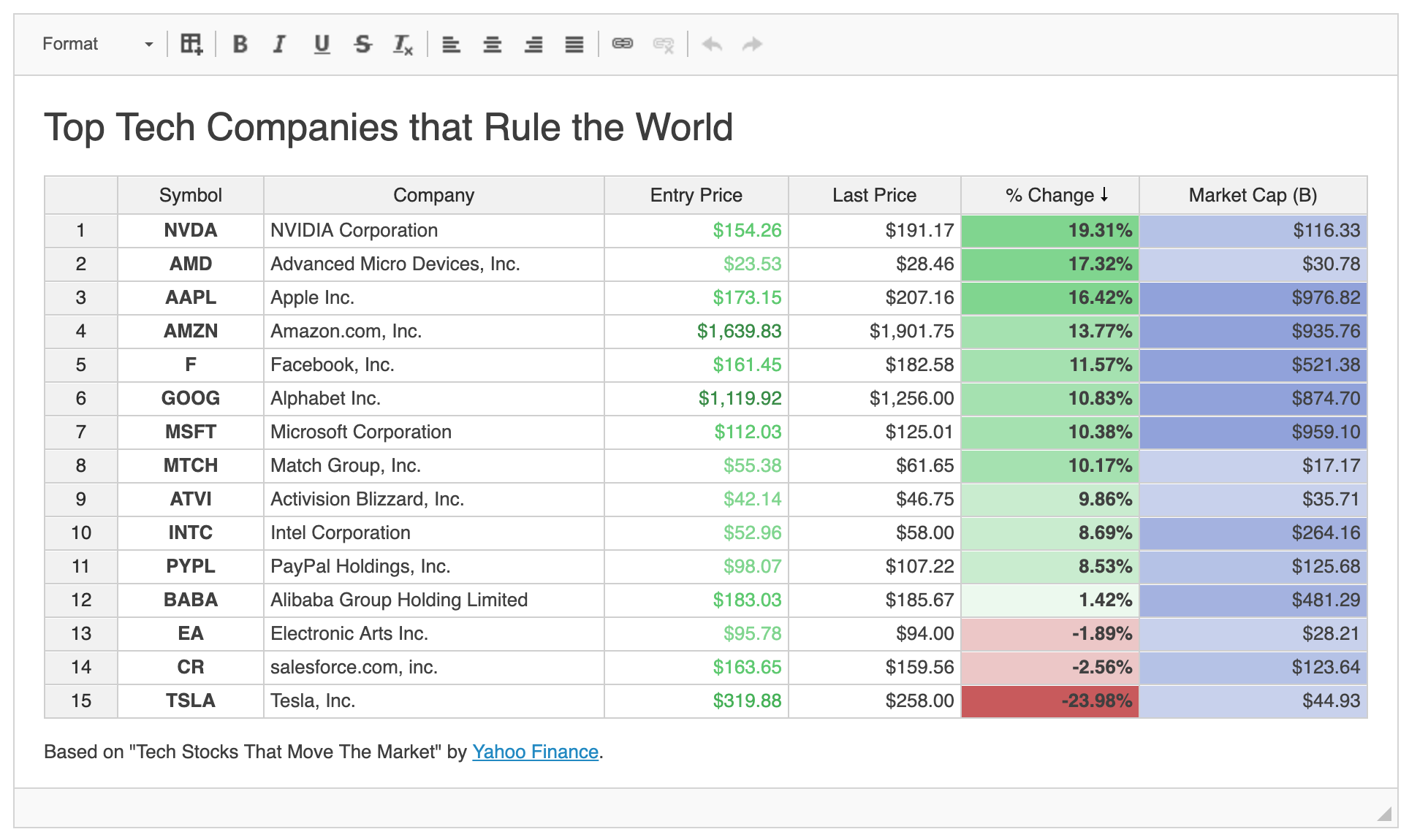The height and width of the screenshot is (840, 1409).
Task: Toggle underline formatting
Action: click(x=322, y=45)
